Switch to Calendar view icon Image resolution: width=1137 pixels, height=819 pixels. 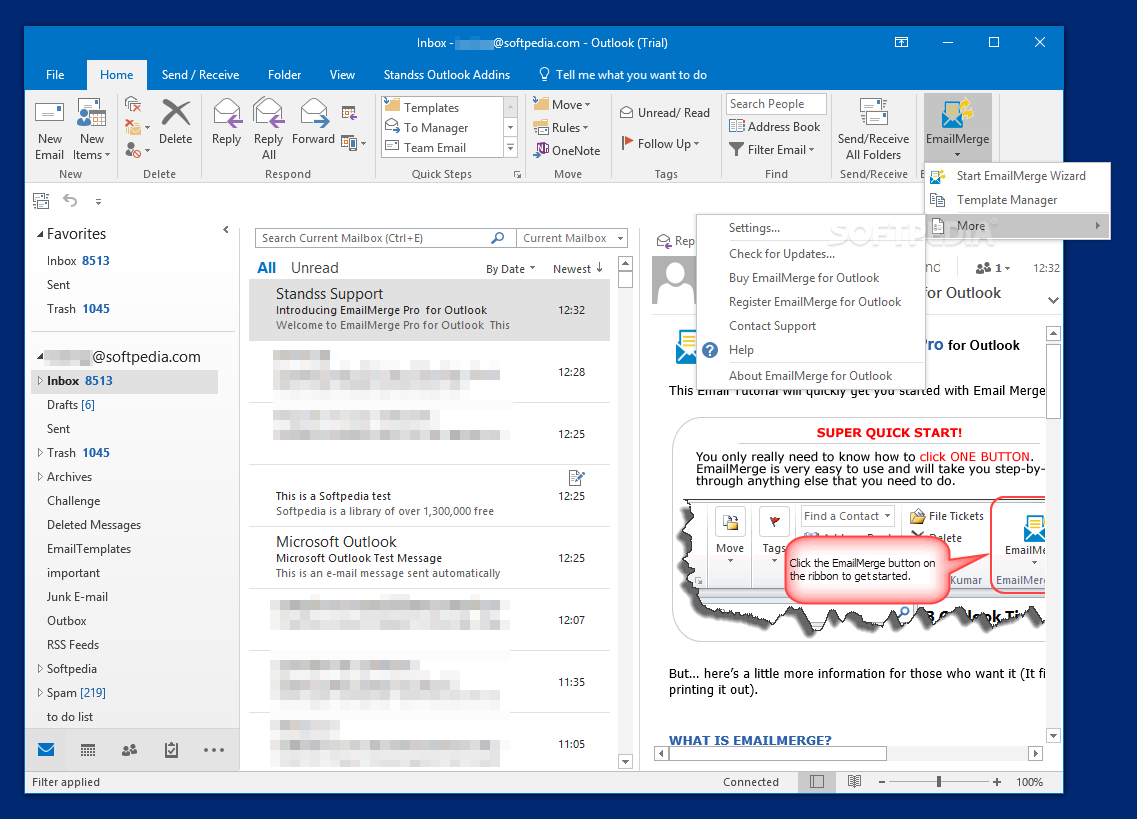click(x=88, y=750)
